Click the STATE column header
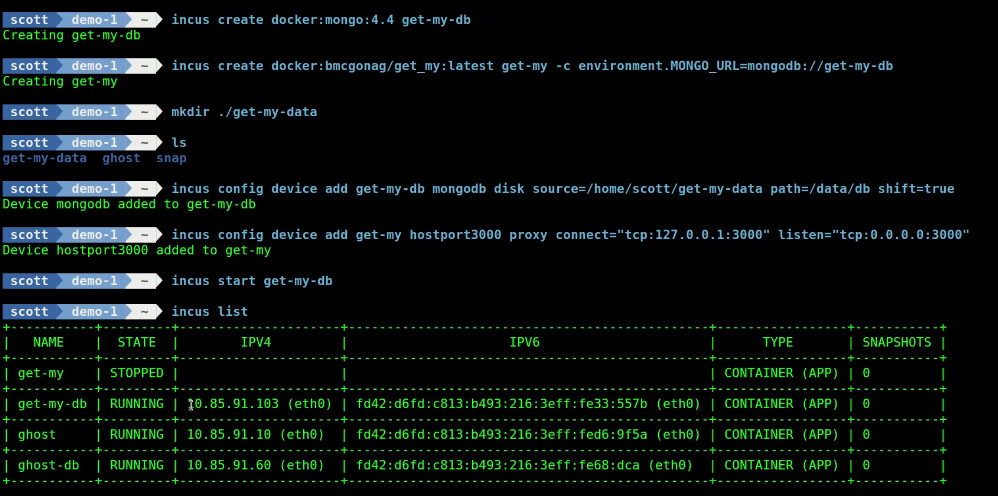The height and width of the screenshot is (496, 998). click(136, 342)
